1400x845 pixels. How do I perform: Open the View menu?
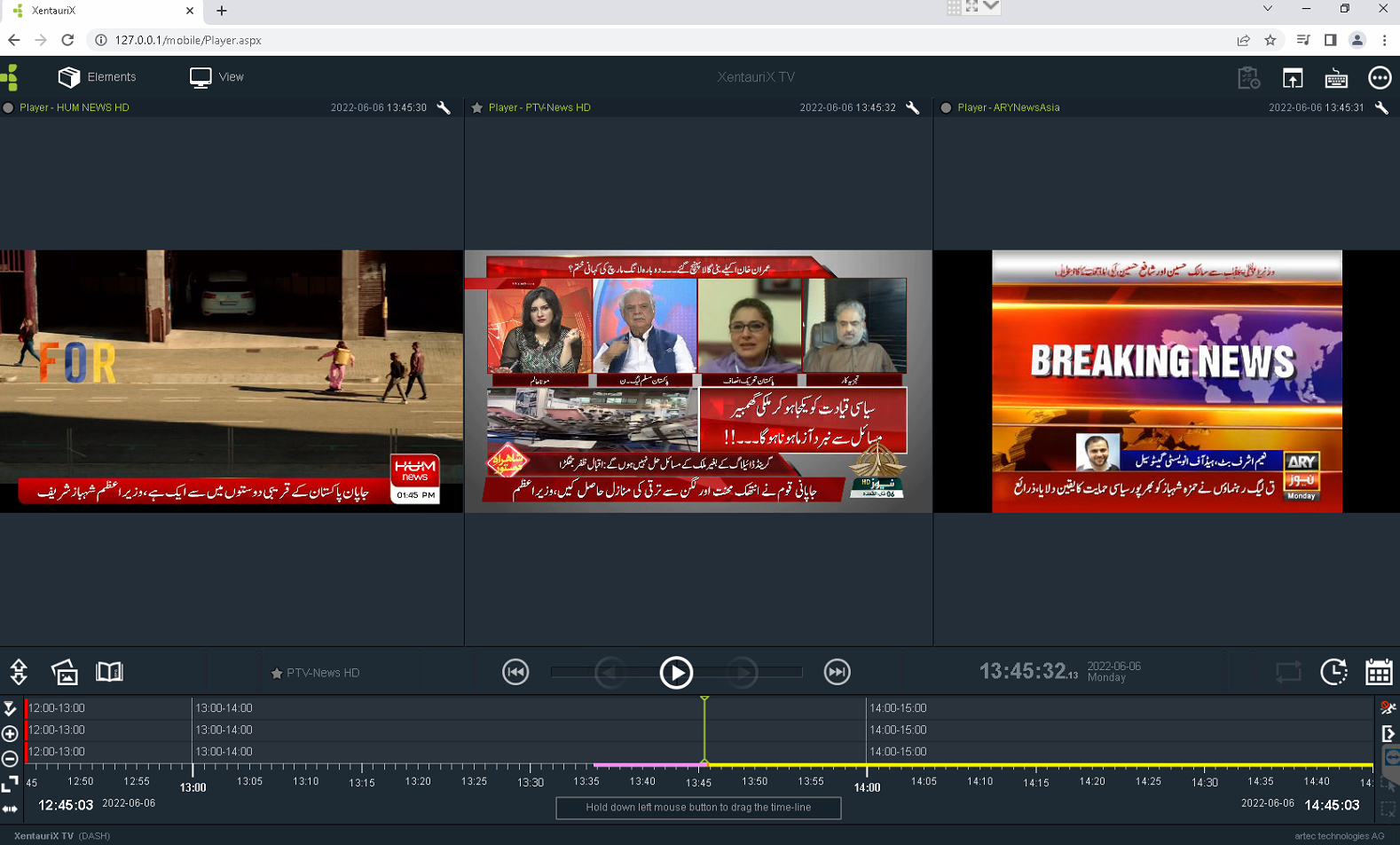[216, 77]
